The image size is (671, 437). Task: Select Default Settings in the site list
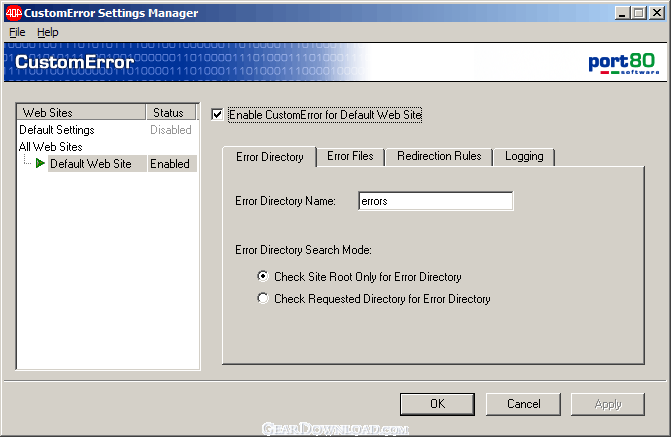57,130
